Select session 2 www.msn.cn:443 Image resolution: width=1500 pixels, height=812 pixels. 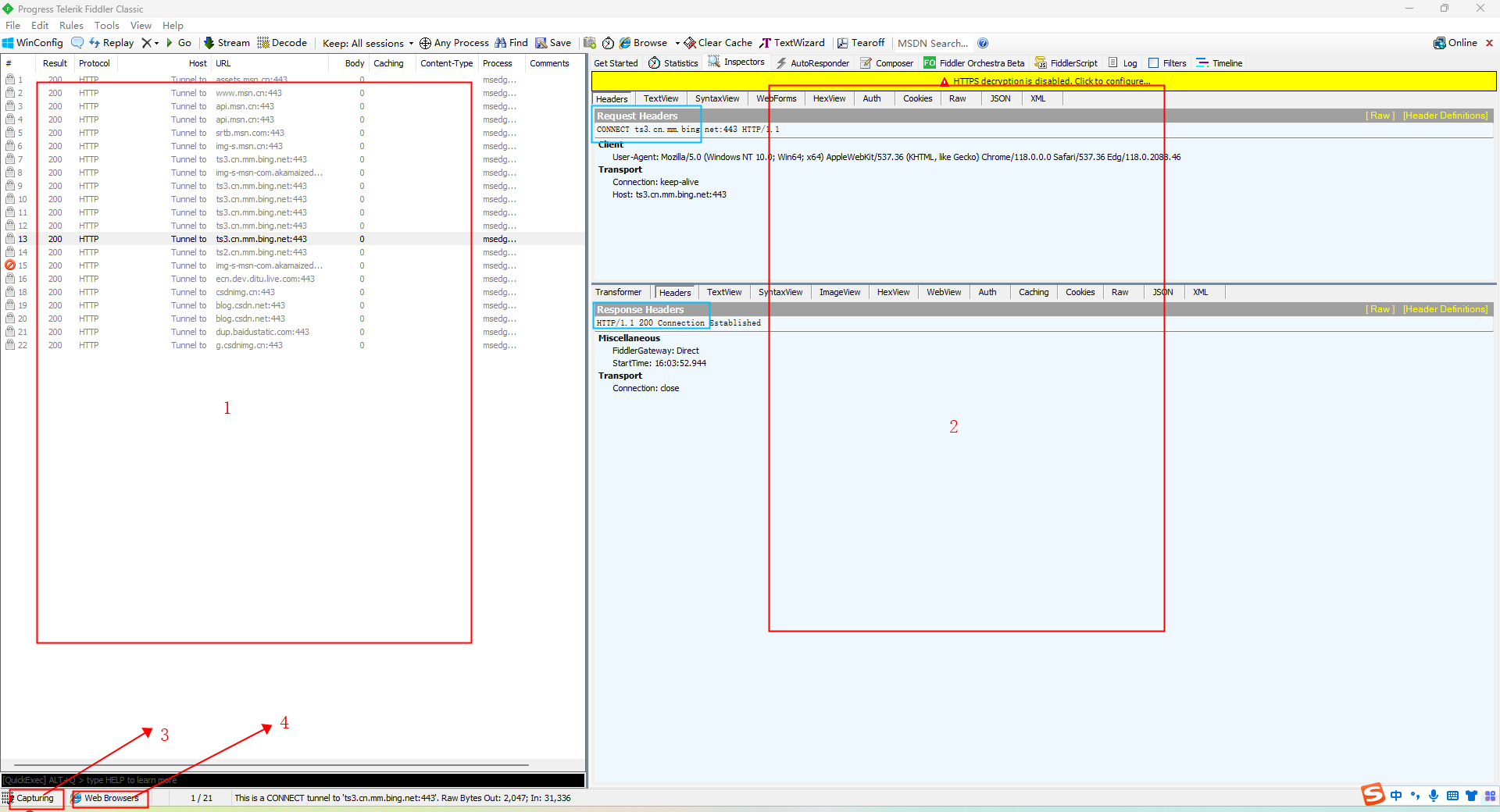pyautogui.click(x=293, y=93)
